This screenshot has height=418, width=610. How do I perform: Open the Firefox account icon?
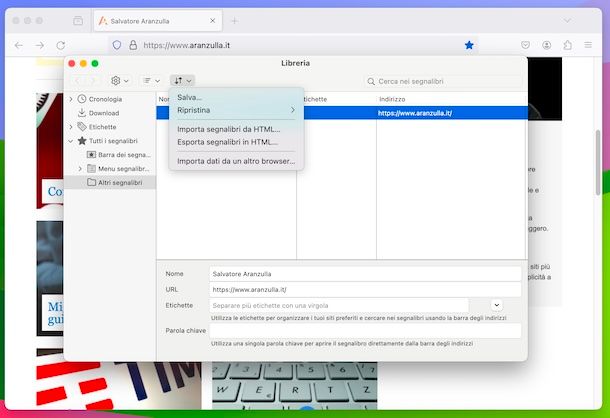tap(547, 45)
